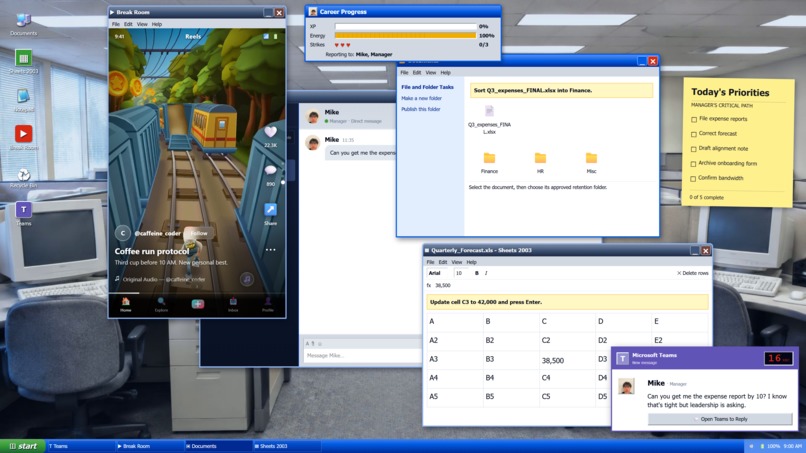806x453 pixels.
Task: Switch to Sheets 2003 in the taskbar
Action: click(286, 446)
